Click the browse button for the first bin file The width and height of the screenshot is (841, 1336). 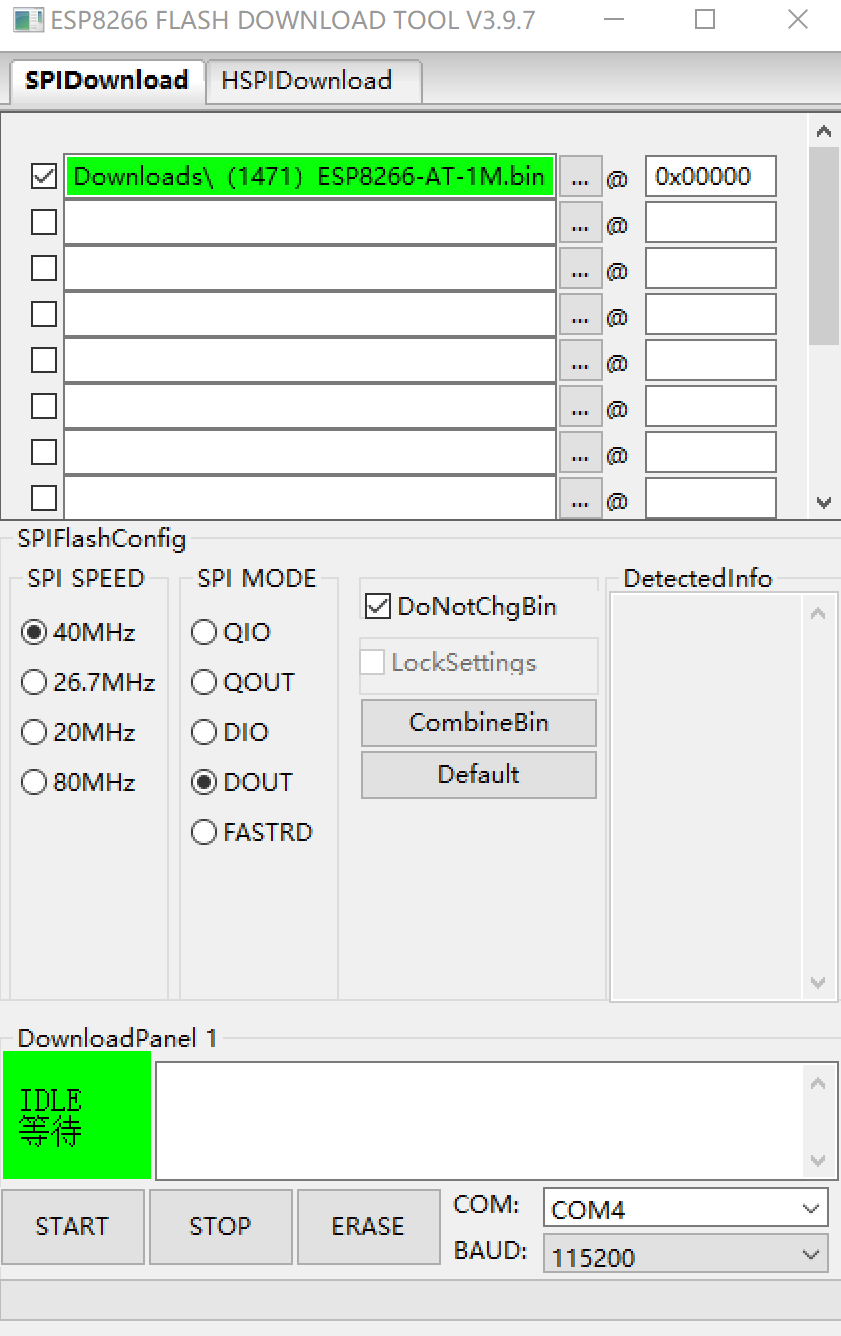click(x=580, y=177)
